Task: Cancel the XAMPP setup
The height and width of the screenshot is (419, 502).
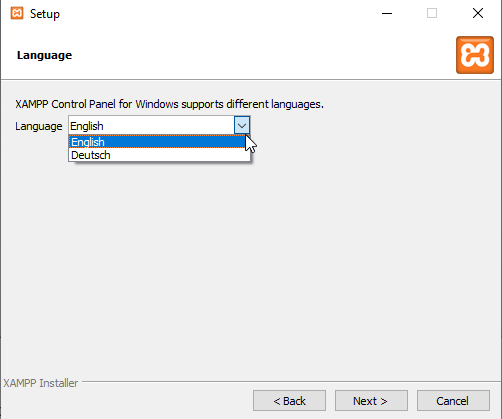Action: [453, 401]
